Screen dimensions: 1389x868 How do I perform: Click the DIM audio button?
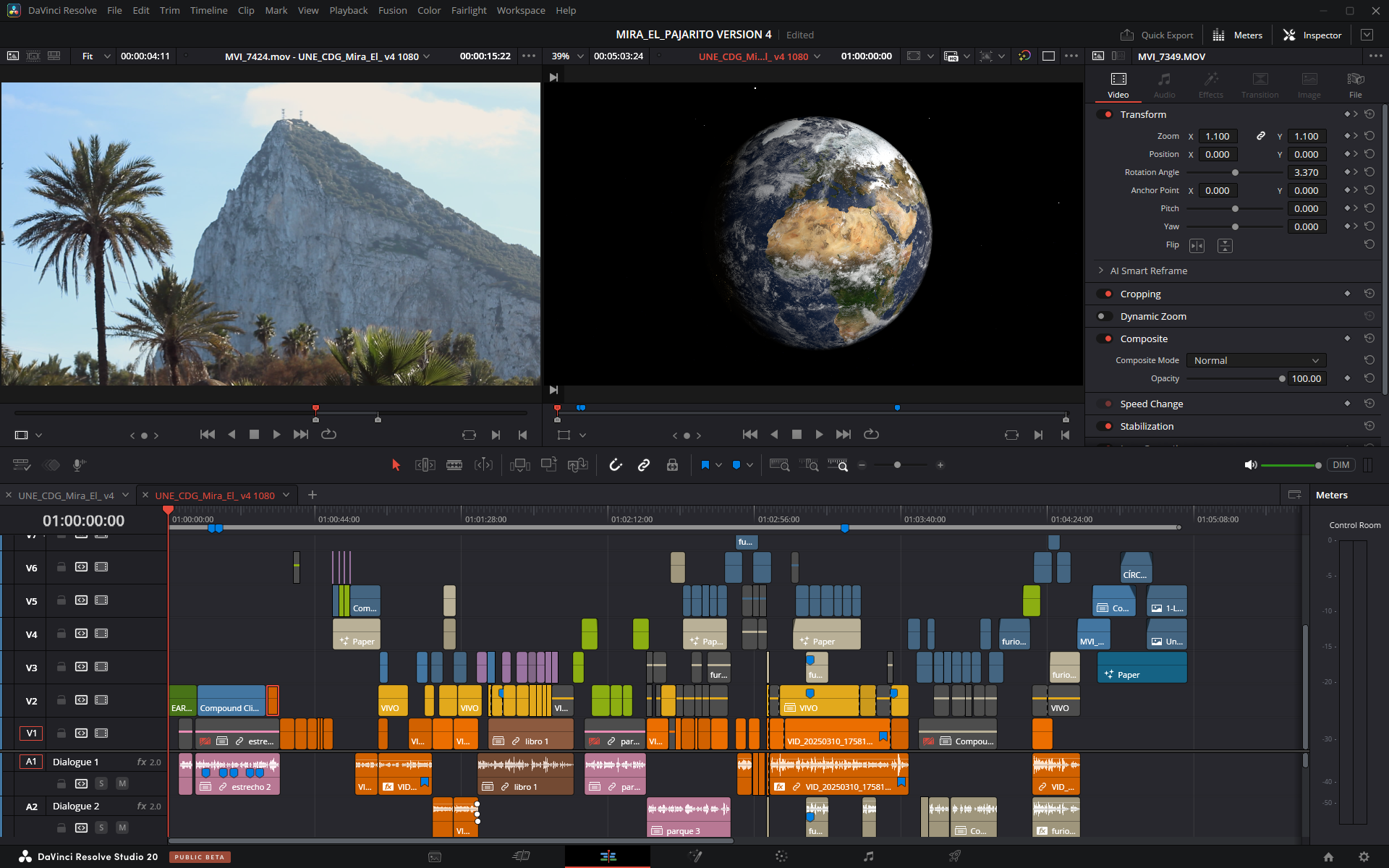(x=1341, y=465)
